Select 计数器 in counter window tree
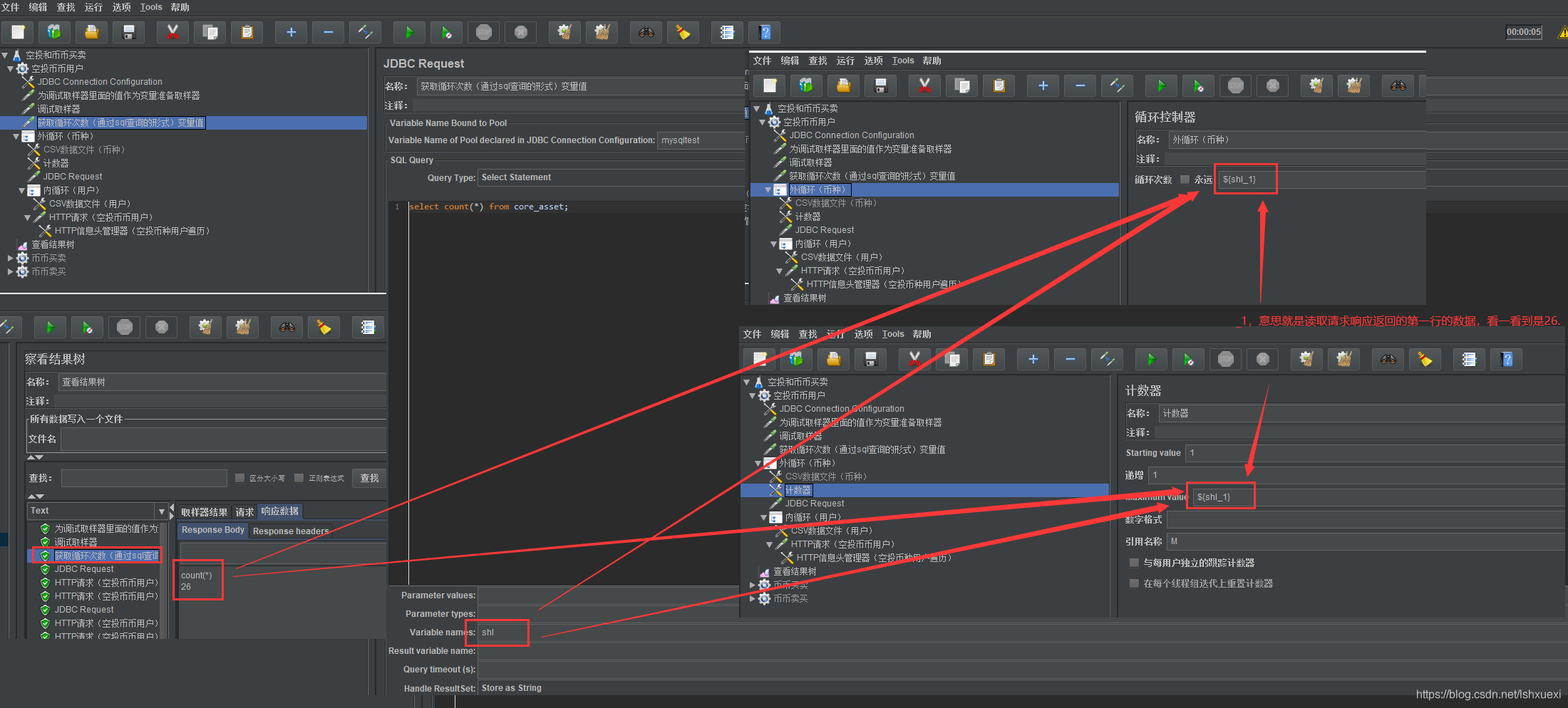This screenshot has width=1568, height=708. pos(798,491)
